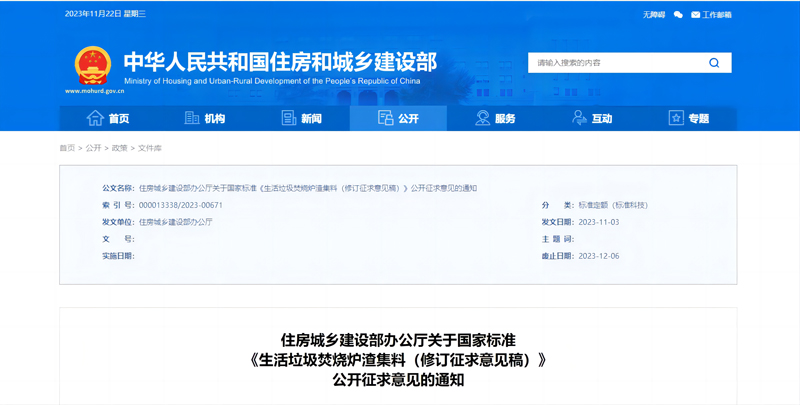The height and width of the screenshot is (405, 800).
Task: Click the expiry date 2023-12-06
Action: coord(598,256)
